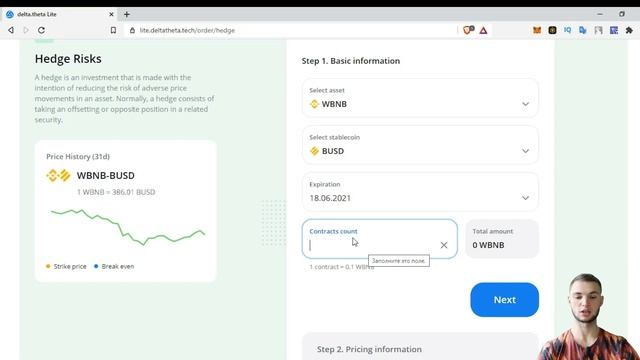Expand the Select stablecoin BUSD dropdown

420,145
